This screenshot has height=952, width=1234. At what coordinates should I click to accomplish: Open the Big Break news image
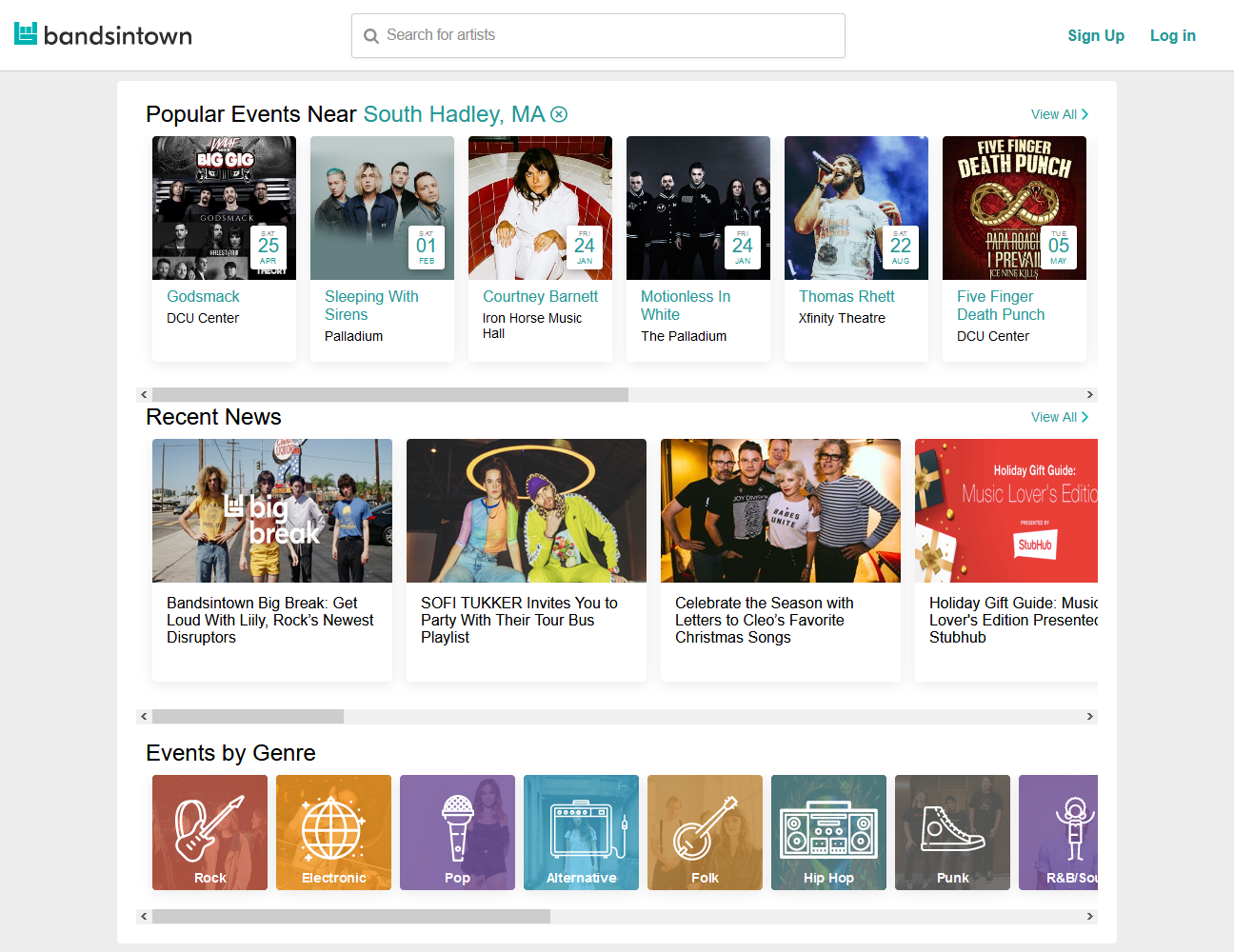click(272, 510)
